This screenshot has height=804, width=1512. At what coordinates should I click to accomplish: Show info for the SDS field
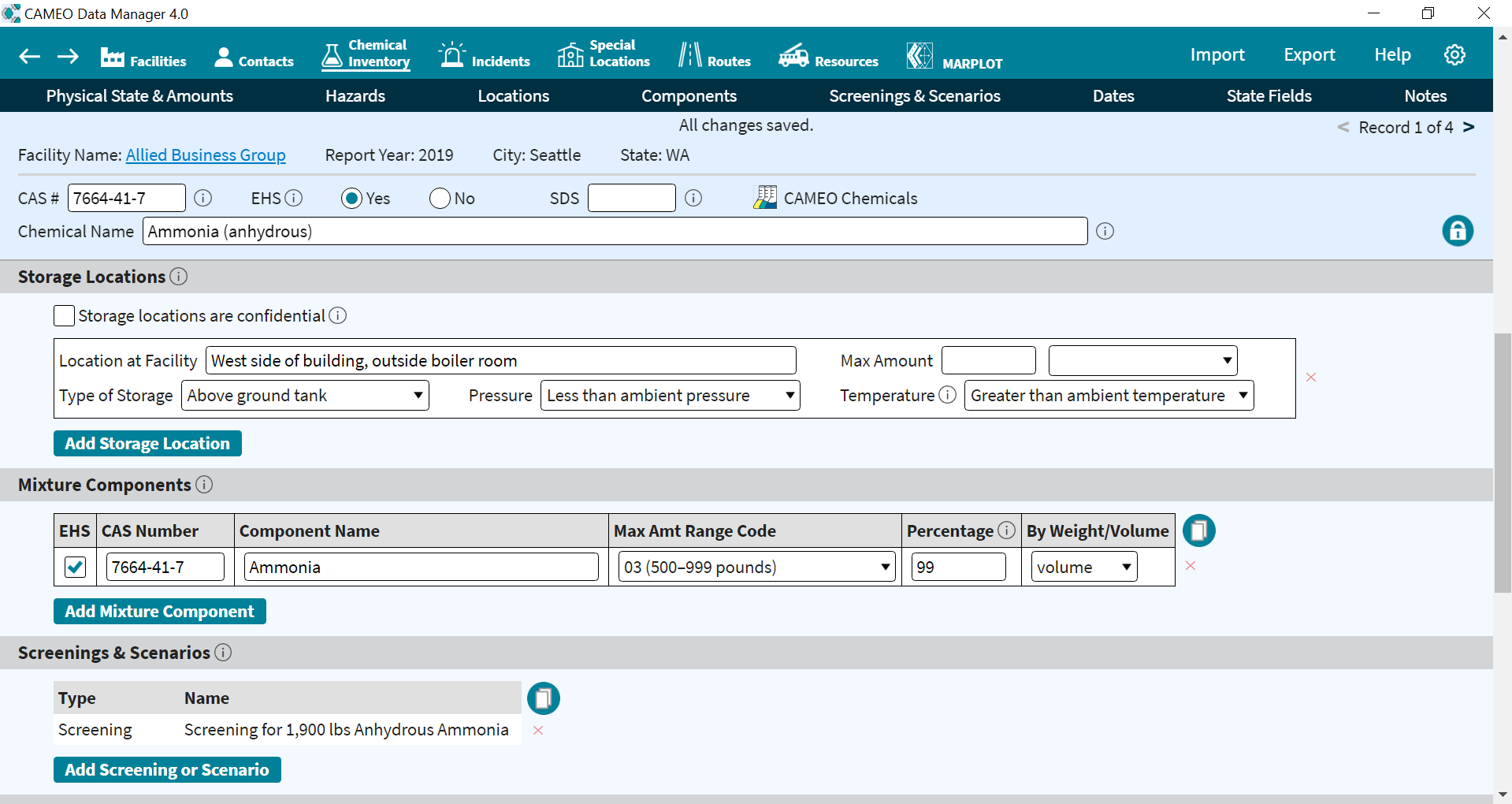pos(693,198)
